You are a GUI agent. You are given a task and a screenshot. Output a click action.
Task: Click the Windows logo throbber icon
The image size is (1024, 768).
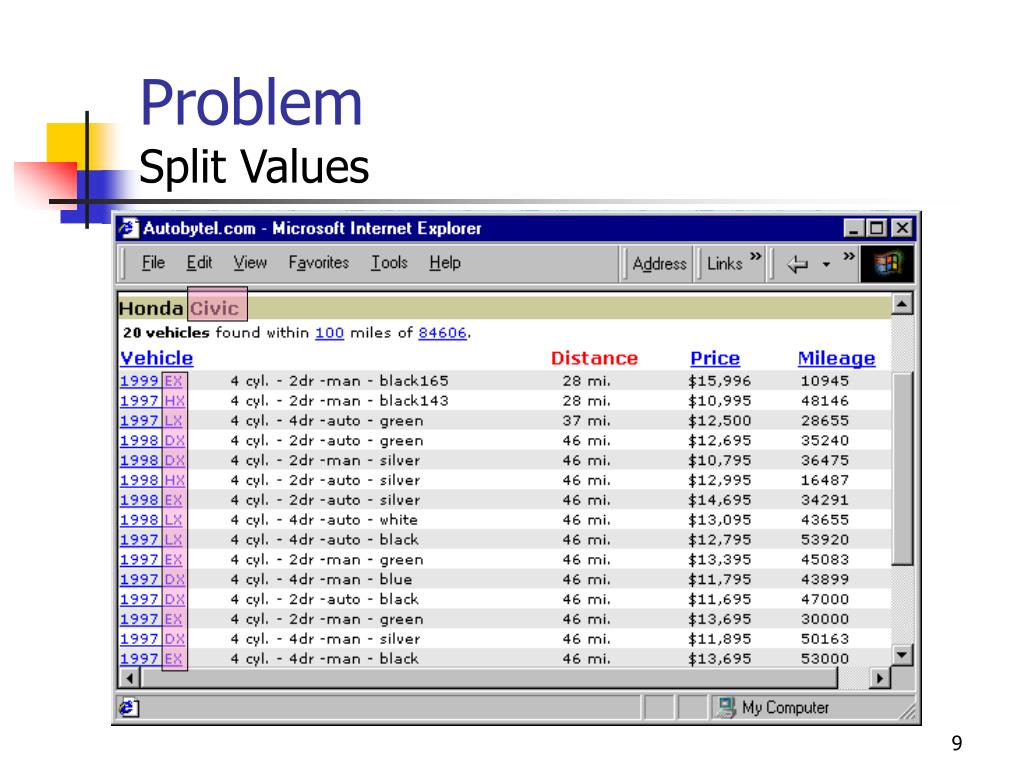tap(887, 264)
